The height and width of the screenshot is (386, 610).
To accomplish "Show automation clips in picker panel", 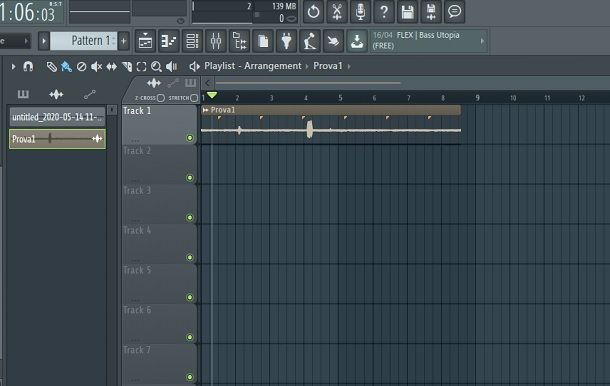I will tap(89, 94).
